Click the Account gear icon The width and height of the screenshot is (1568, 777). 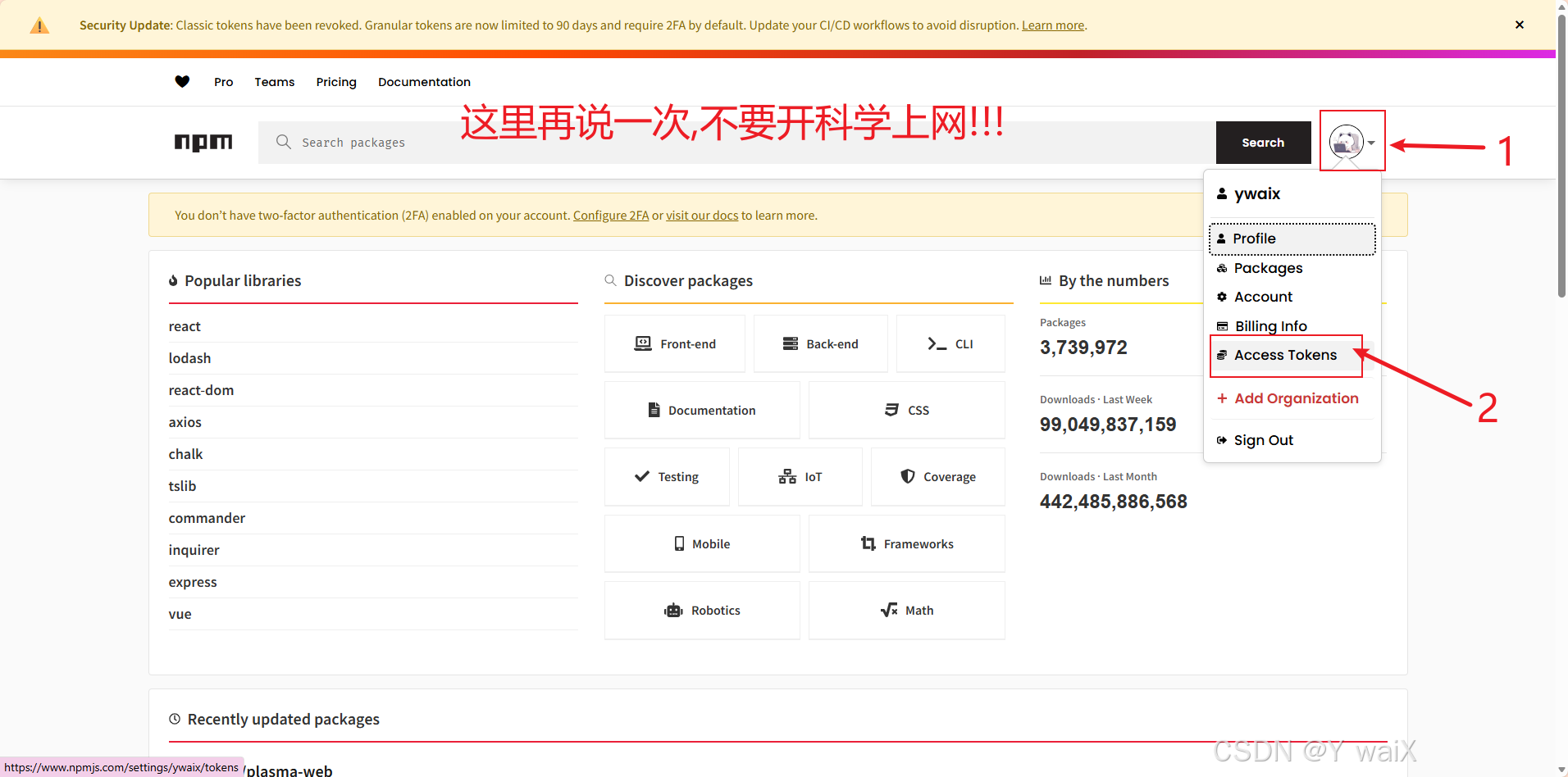[x=1222, y=297]
